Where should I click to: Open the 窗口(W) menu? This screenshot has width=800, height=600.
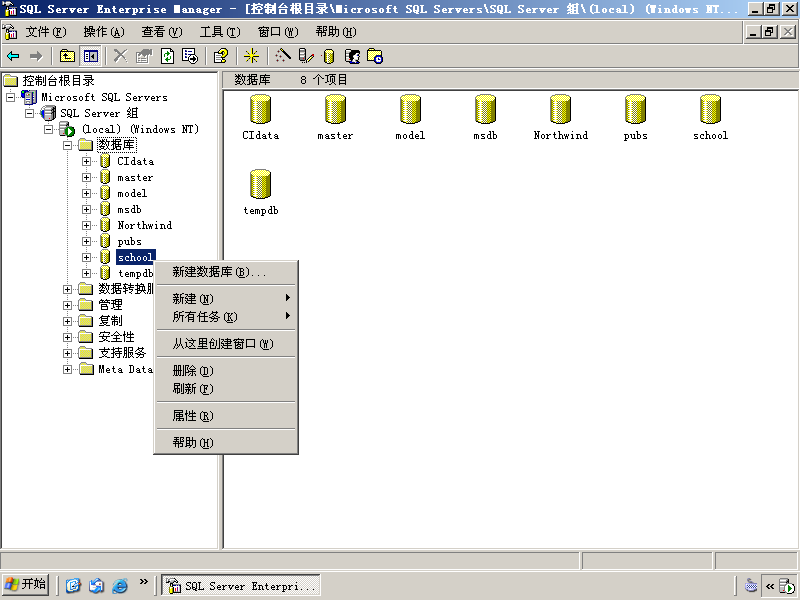278,32
